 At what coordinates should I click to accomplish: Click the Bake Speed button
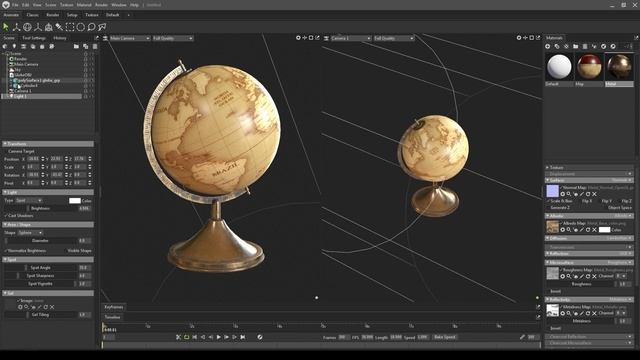(x=445, y=337)
